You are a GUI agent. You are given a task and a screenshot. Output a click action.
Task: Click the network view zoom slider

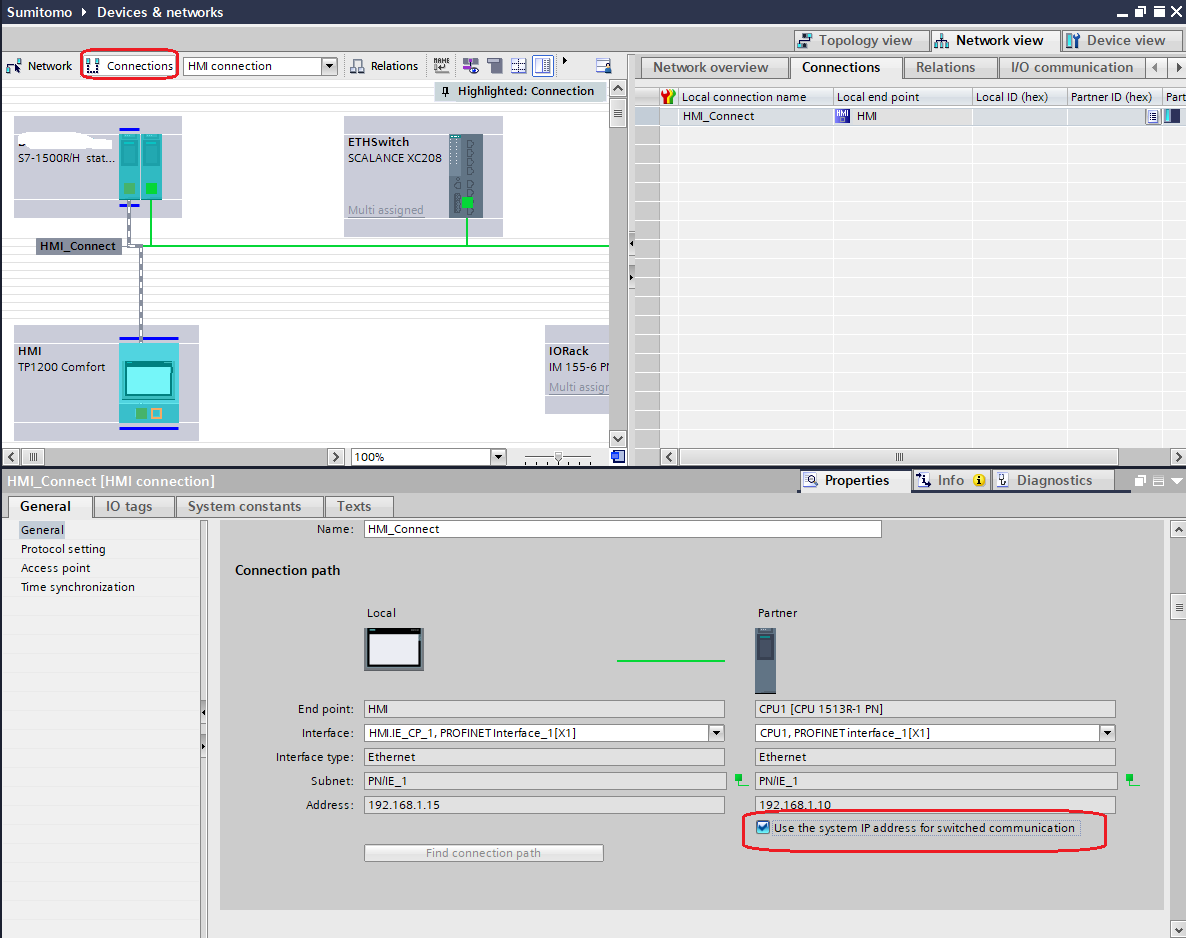[x=558, y=457]
